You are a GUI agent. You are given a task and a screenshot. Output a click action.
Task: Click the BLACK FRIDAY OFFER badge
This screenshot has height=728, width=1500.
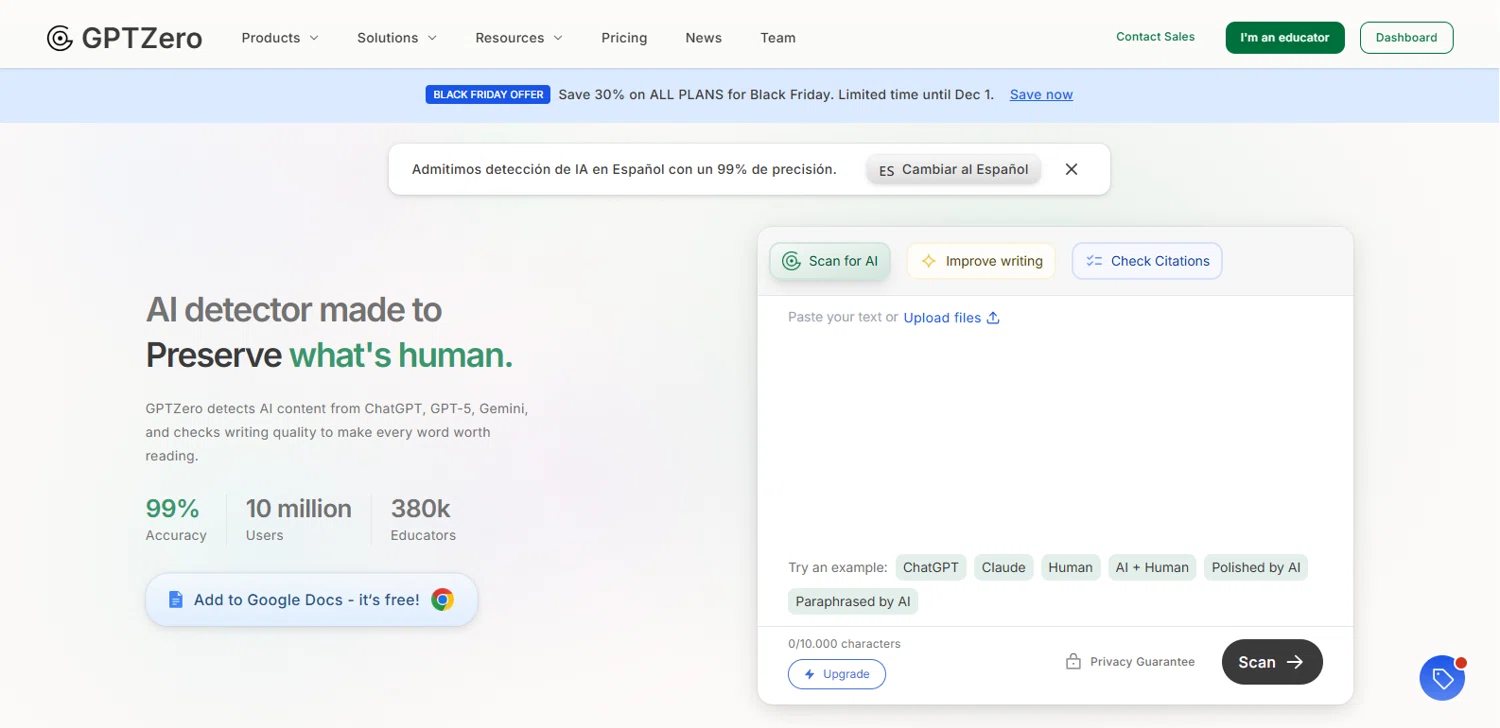(x=488, y=95)
